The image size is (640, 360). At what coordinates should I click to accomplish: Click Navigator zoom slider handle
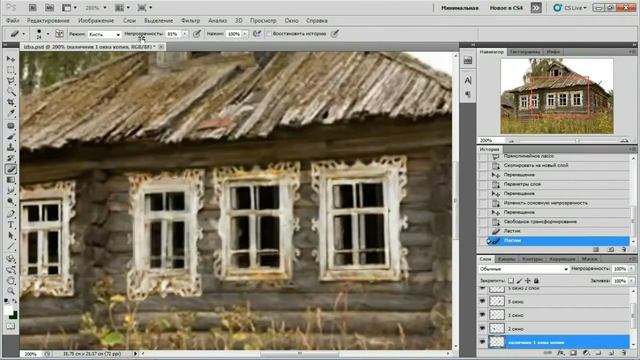(x=577, y=140)
